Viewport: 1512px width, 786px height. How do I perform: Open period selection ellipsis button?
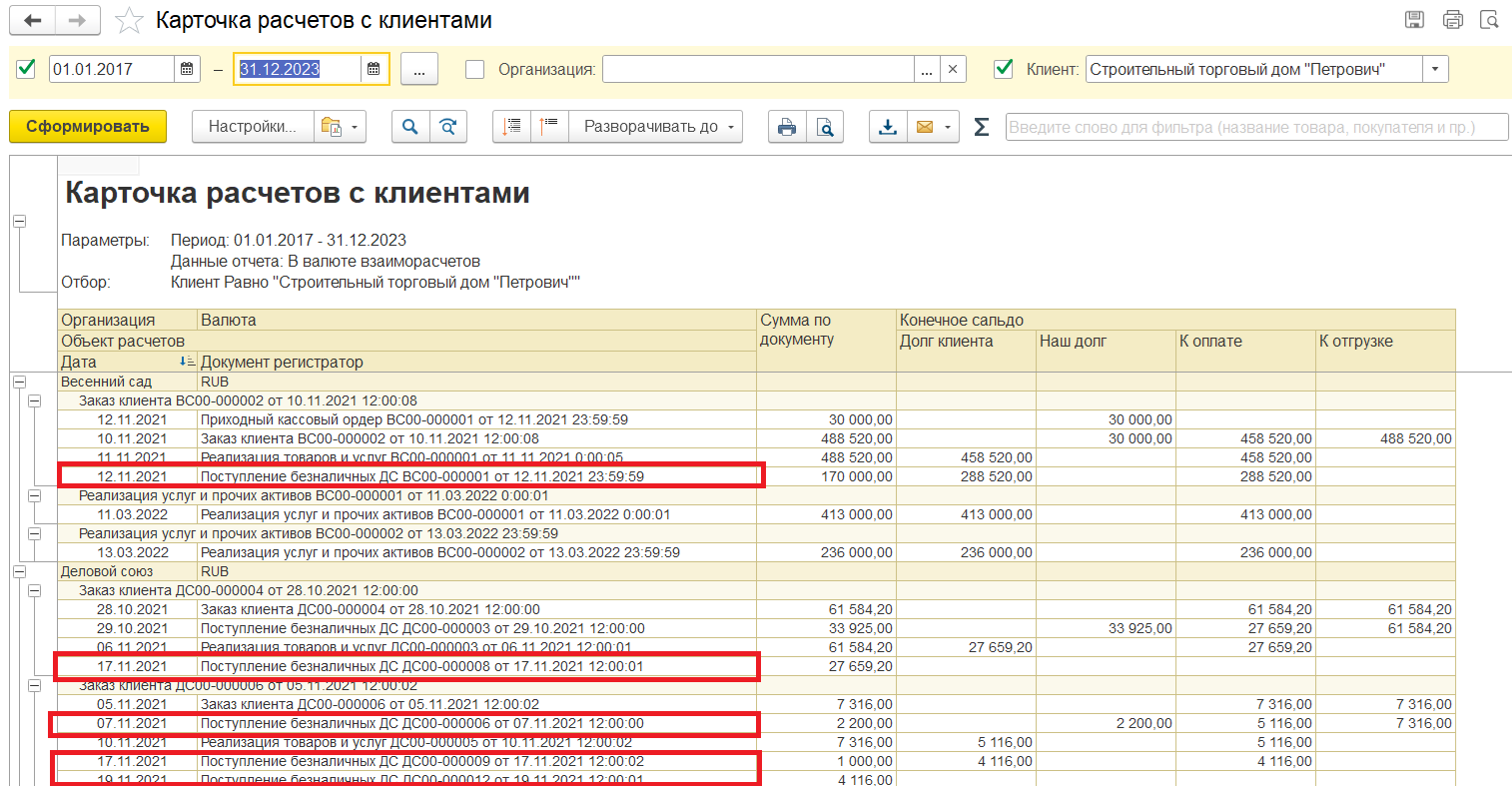pos(419,69)
